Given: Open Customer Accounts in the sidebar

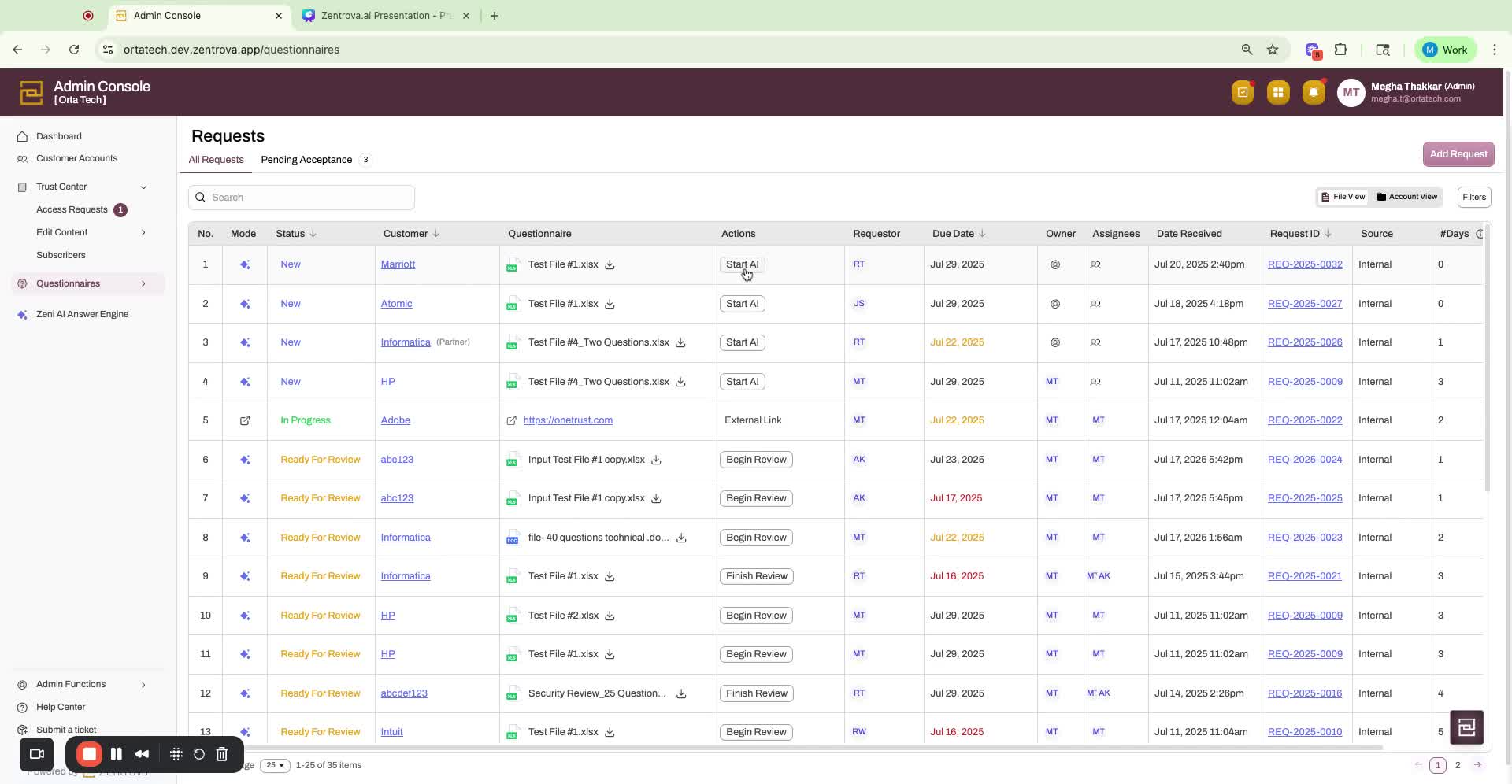Looking at the screenshot, I should point(76,158).
